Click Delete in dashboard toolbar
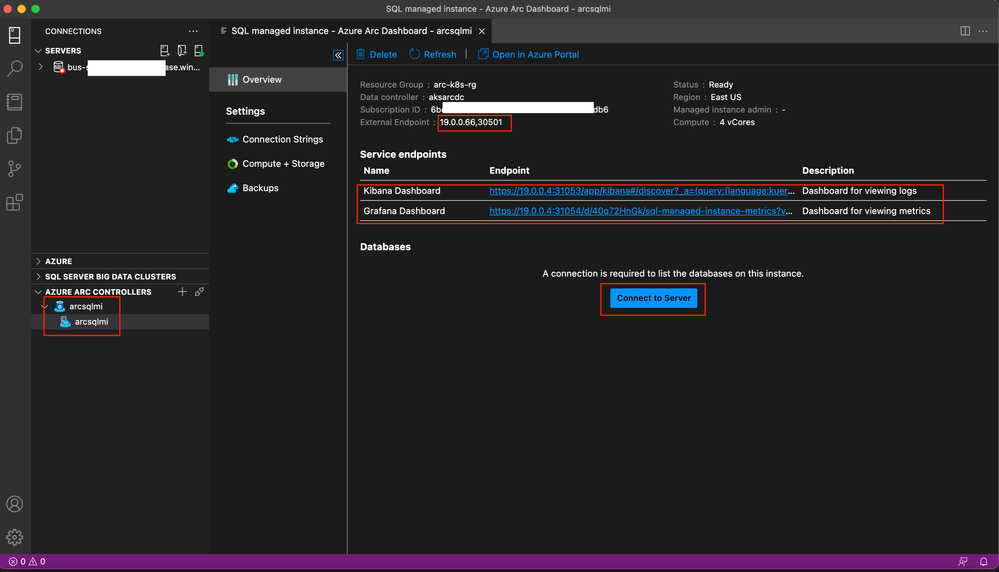Viewport: 999px width, 572px height. coord(377,55)
